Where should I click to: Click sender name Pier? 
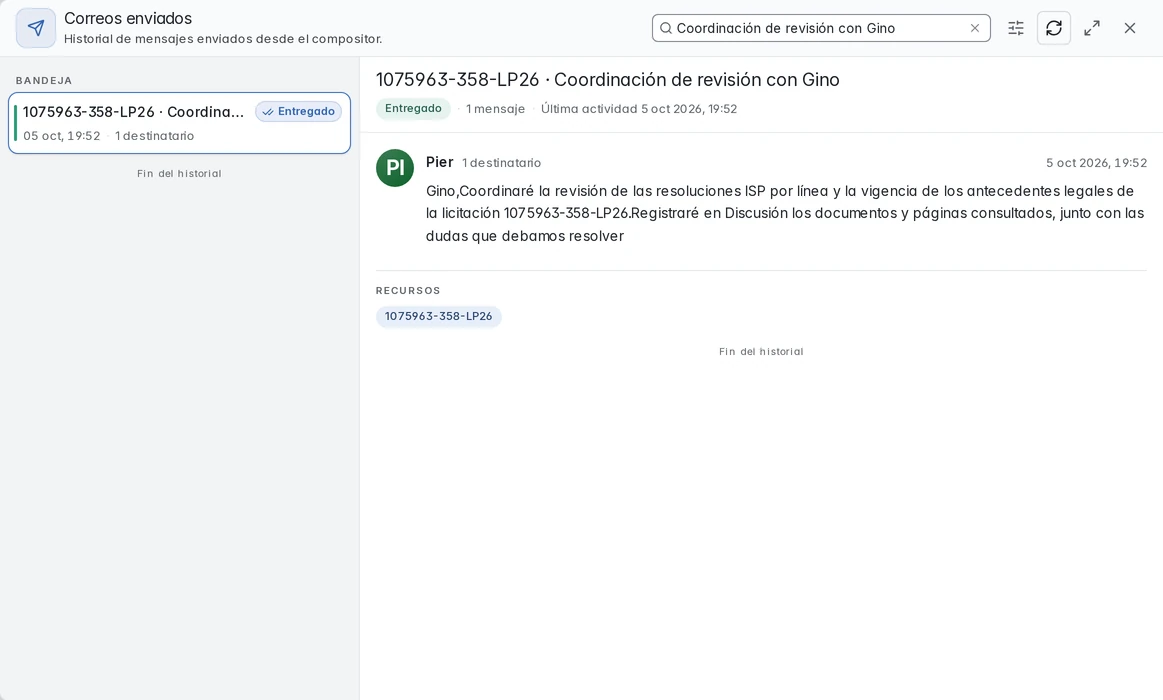439,162
